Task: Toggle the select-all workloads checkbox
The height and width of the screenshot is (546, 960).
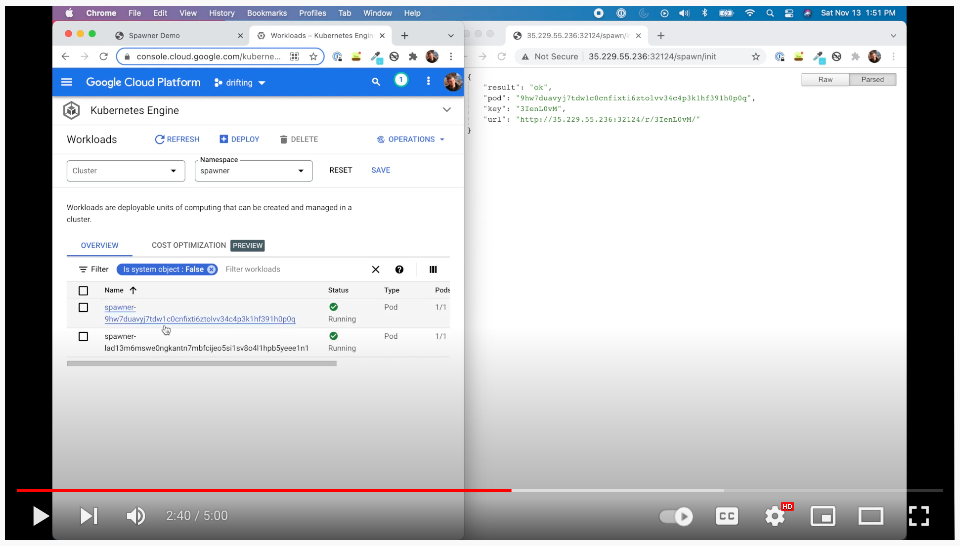Action: [x=83, y=291]
